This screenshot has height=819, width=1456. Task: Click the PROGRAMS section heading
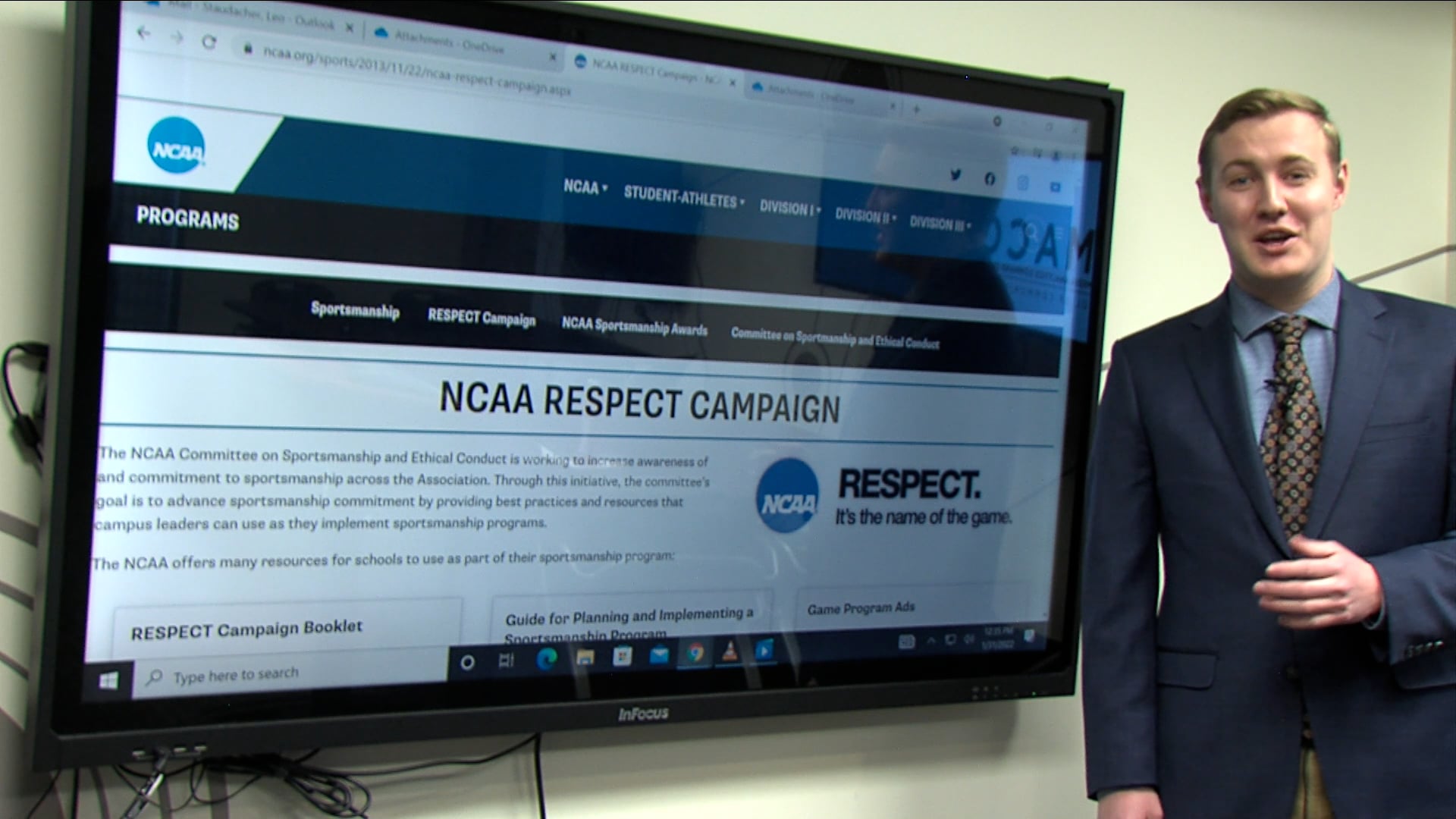187,218
